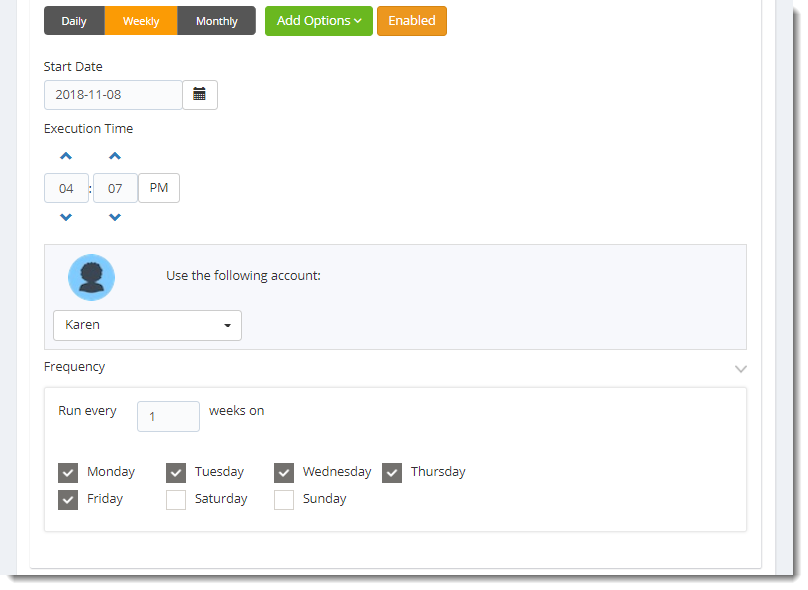The width and height of the screenshot is (808, 590).
Task: Decrease the execution minutes with down arrow
Action: pyautogui.click(x=115, y=217)
